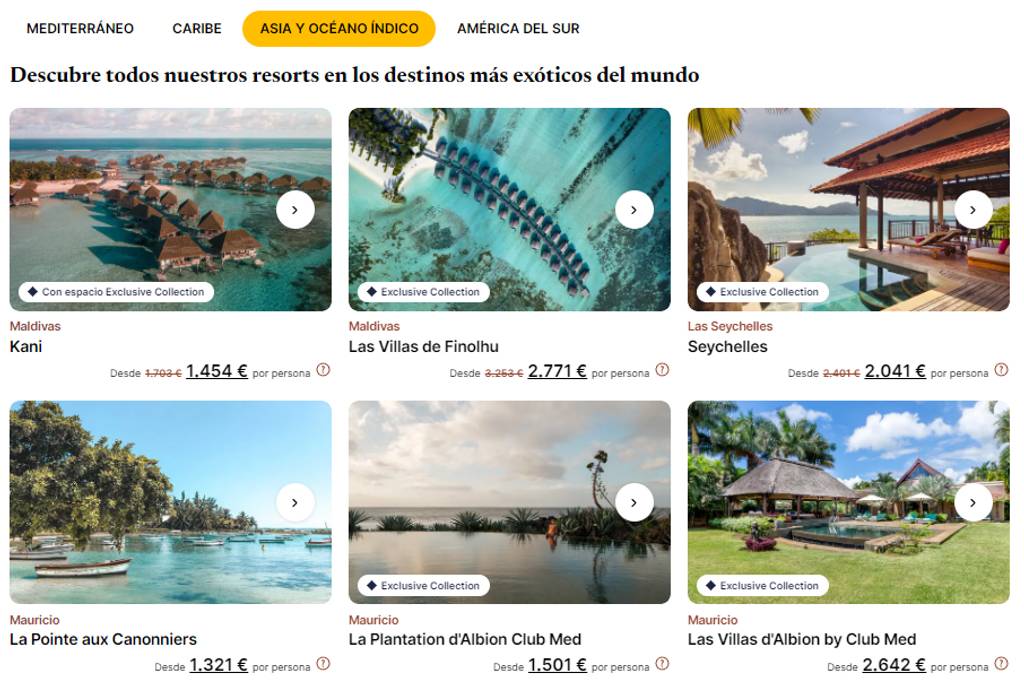Image resolution: width=1024 pixels, height=692 pixels.
Task: Open price details icon for La Pointe aux Canonniers
Action: [323, 664]
